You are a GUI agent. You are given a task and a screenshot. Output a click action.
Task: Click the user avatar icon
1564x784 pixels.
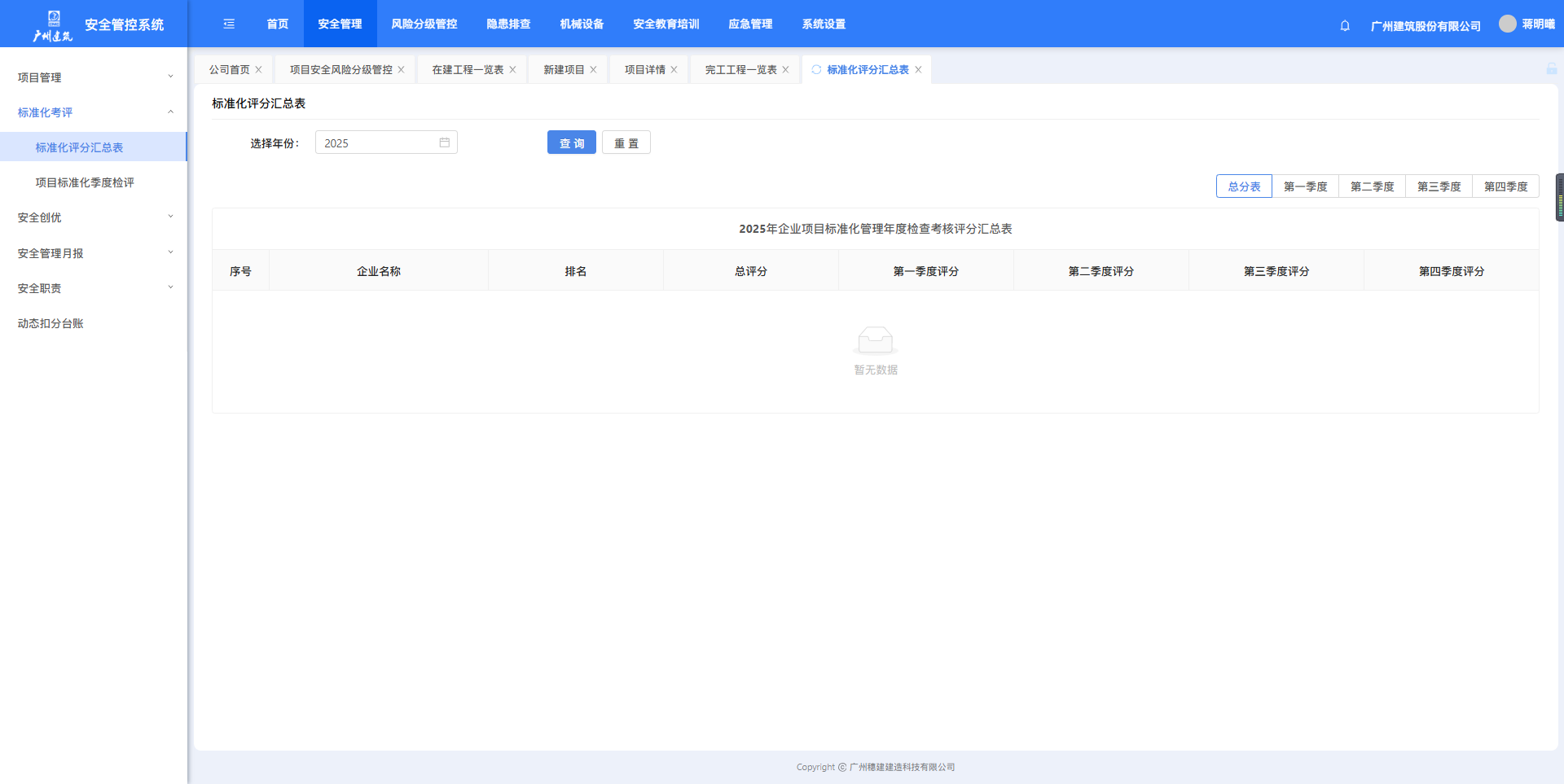(1507, 24)
